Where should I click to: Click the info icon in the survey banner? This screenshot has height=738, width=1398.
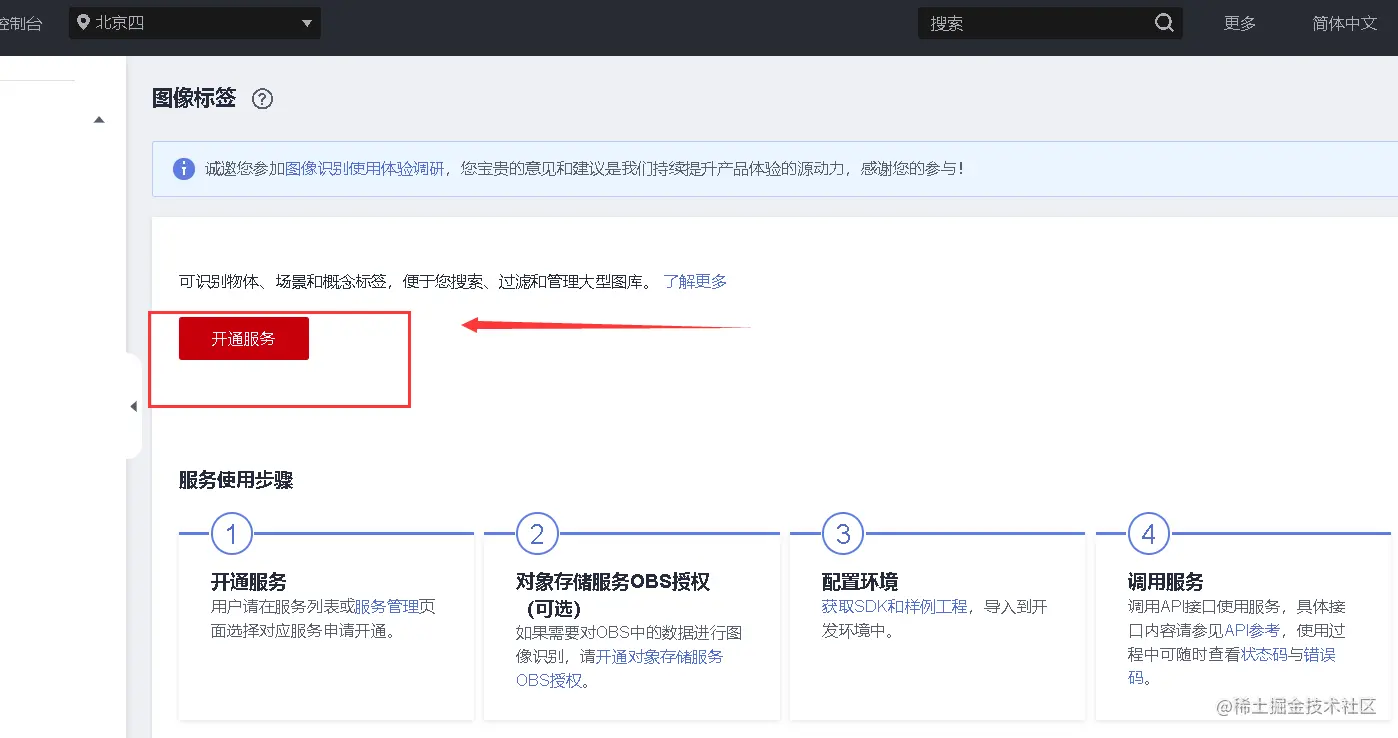pyautogui.click(x=184, y=168)
